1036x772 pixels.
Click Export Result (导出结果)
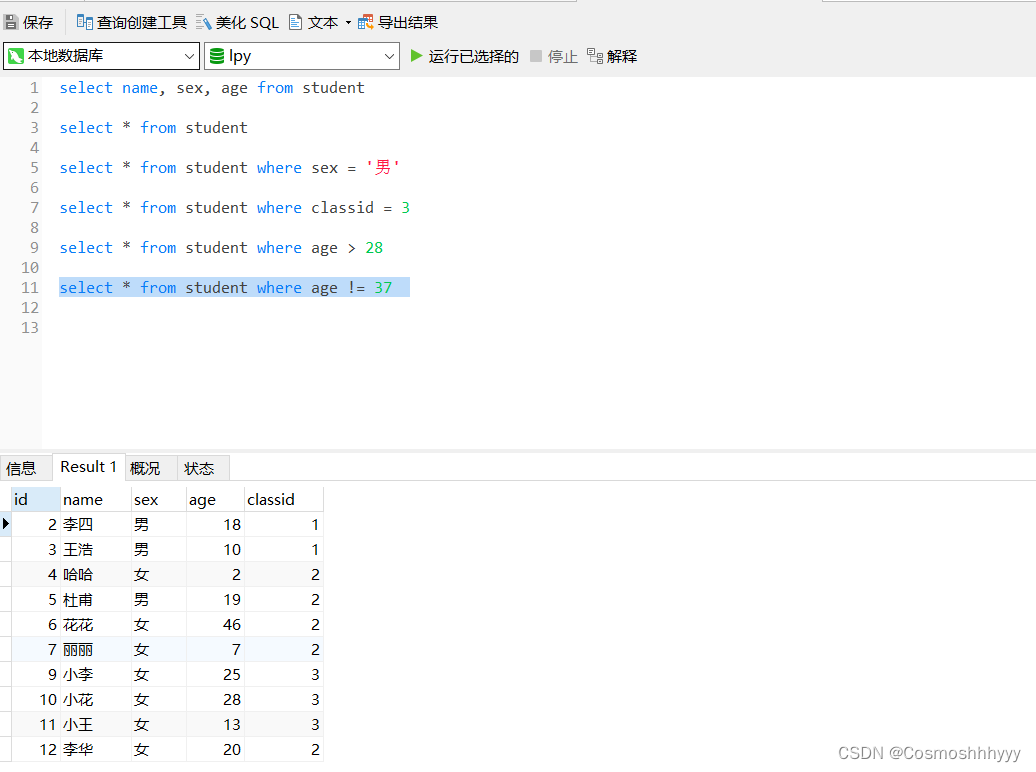pyautogui.click(x=398, y=22)
